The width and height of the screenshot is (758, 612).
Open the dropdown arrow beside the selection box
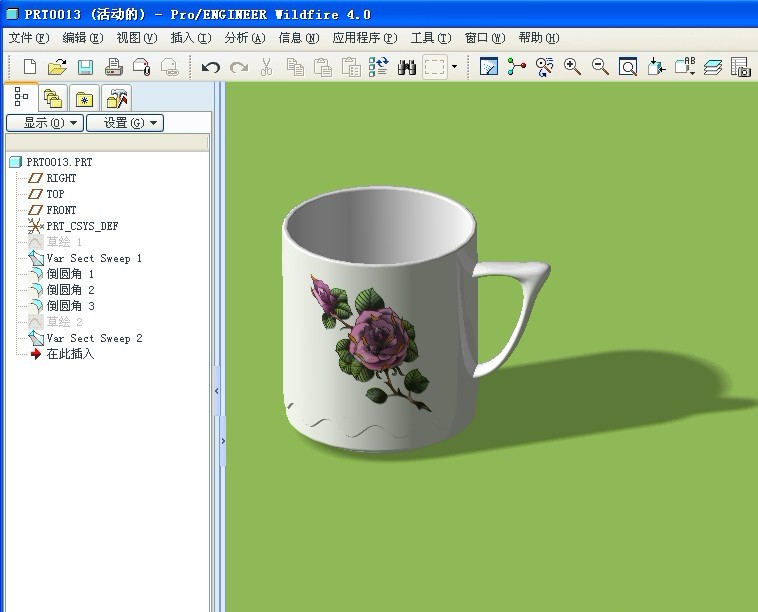[x=454, y=66]
